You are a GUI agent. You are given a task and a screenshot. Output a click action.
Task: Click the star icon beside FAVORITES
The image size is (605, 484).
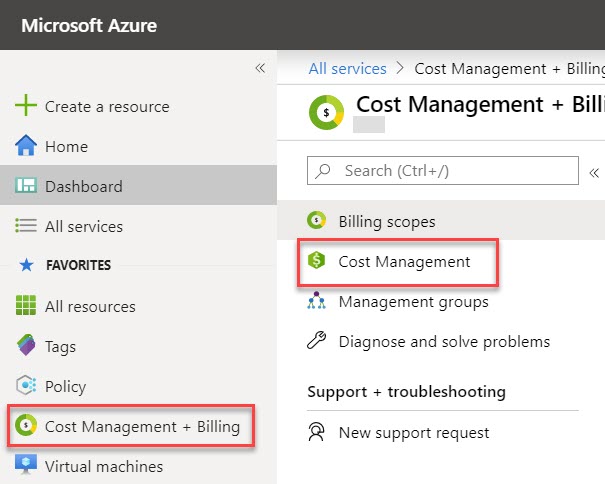(26, 266)
